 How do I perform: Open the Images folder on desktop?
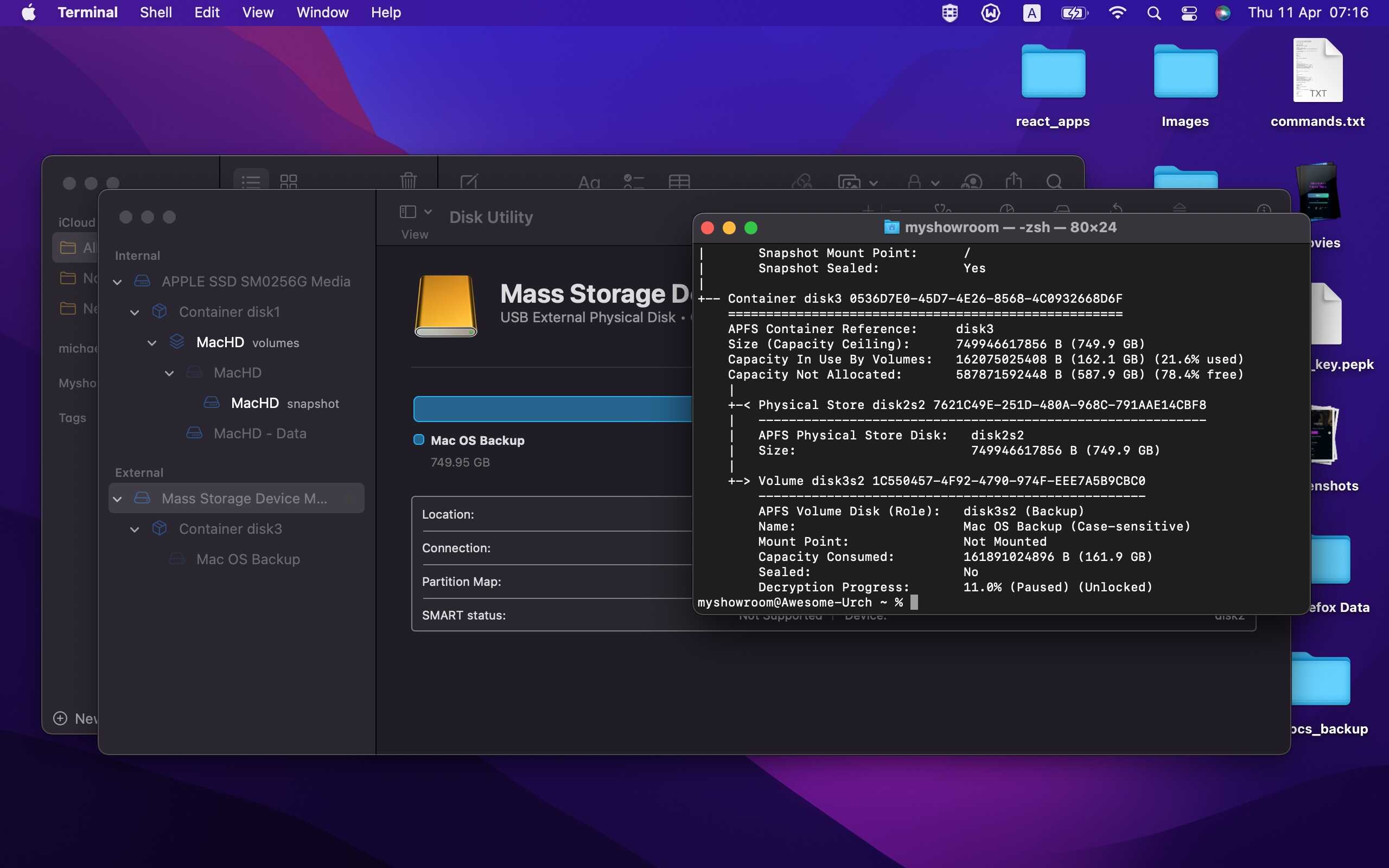(1185, 72)
